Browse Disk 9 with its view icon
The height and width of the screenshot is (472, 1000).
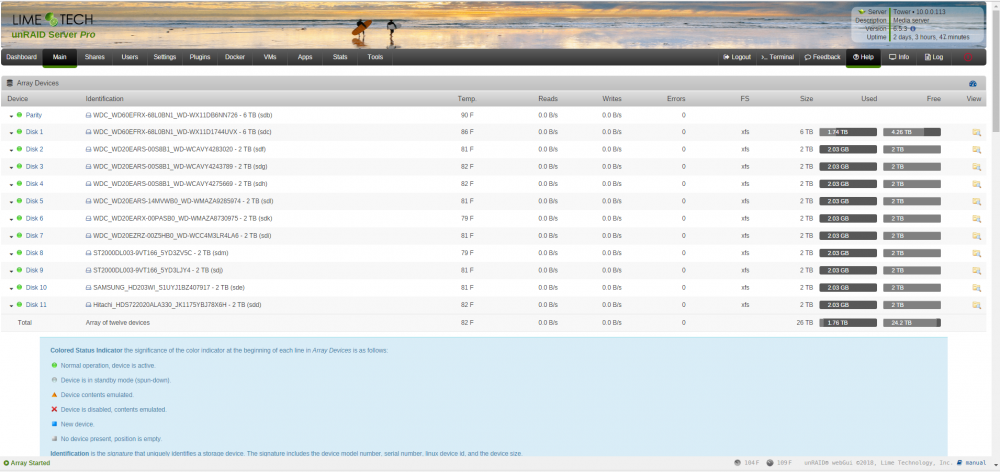(976, 270)
